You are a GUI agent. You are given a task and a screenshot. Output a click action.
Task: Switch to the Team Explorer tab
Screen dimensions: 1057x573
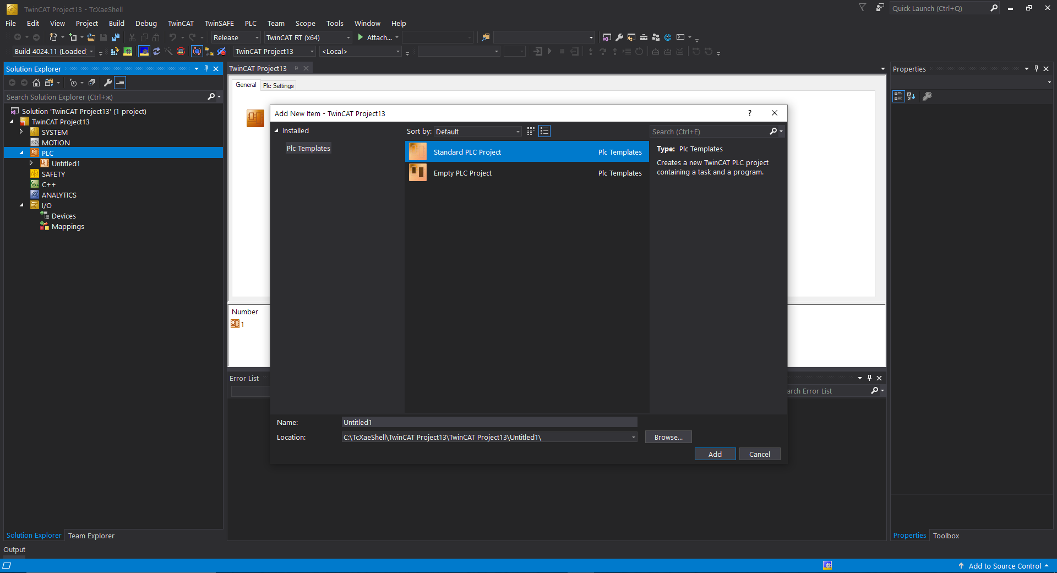click(91, 536)
